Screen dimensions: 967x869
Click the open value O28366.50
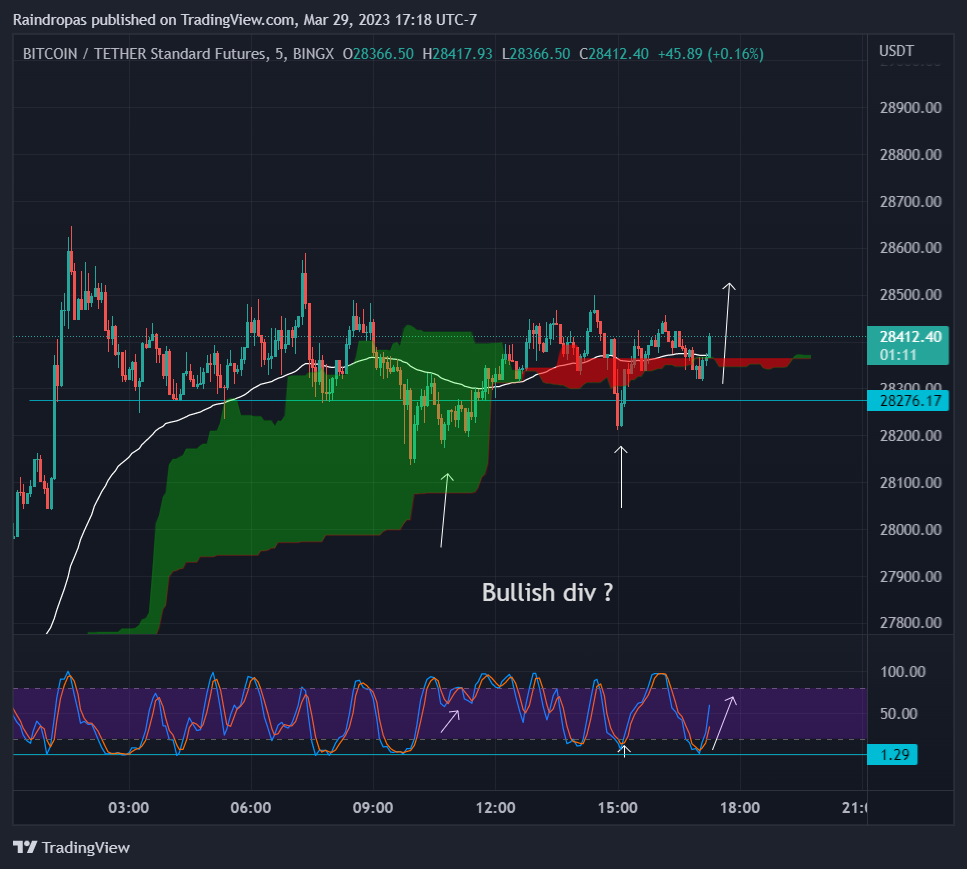coord(378,54)
